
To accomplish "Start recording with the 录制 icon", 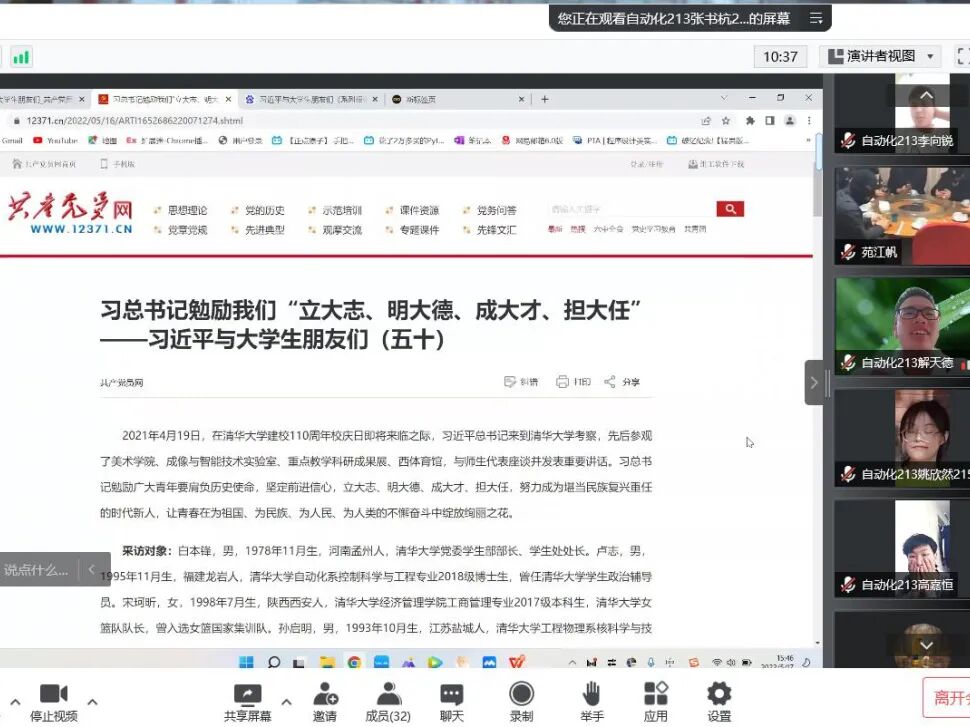I will (x=521, y=694).
